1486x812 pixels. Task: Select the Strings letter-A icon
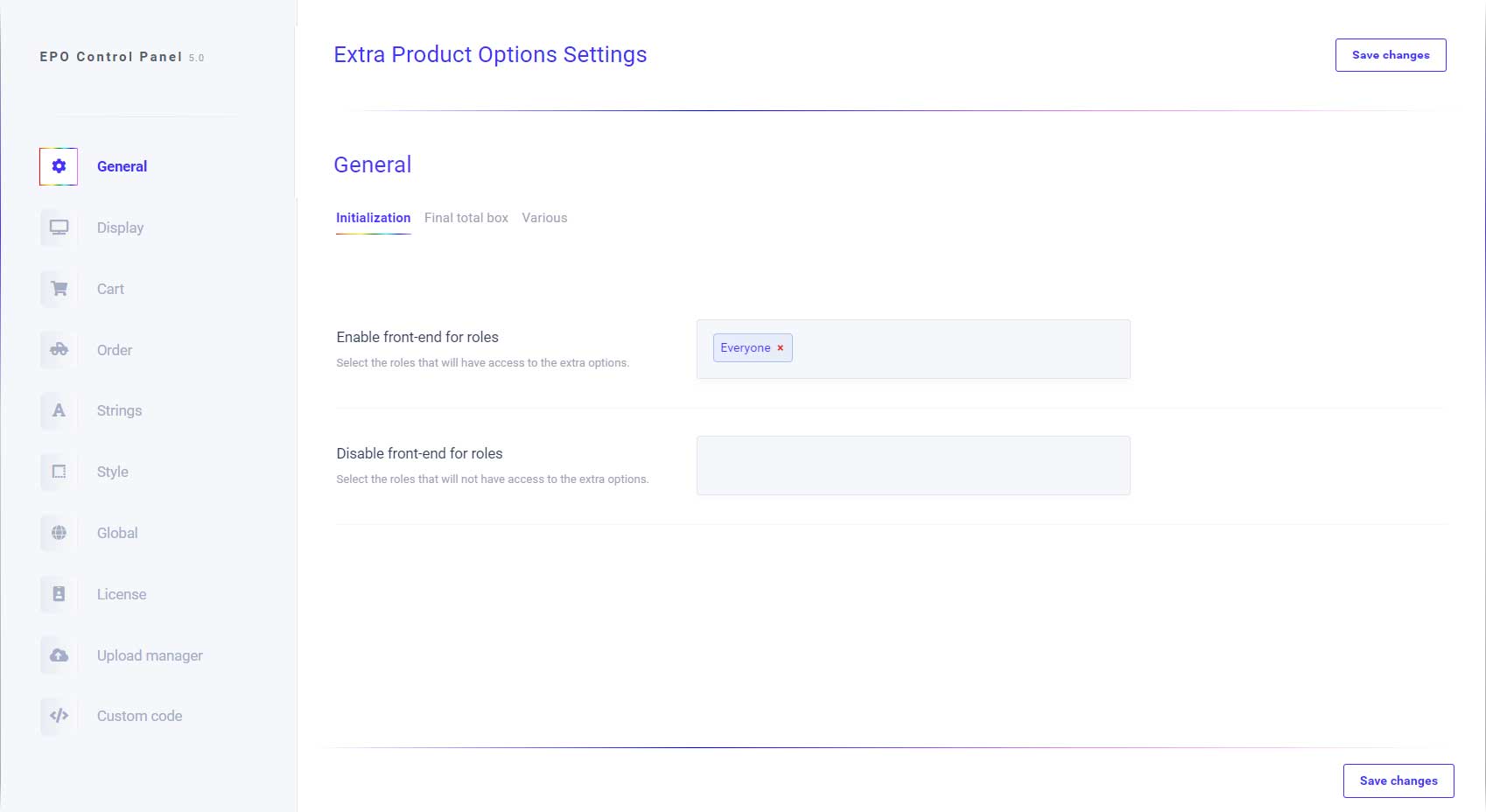click(x=58, y=410)
